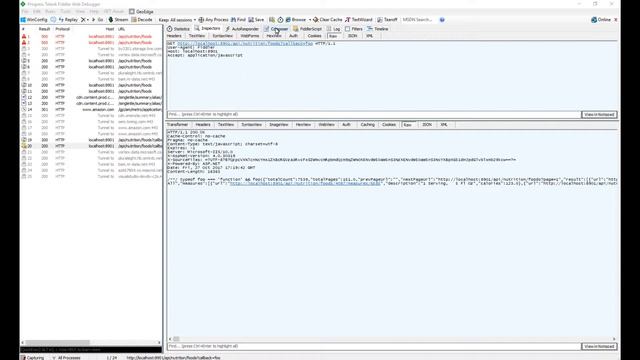
Task: Toggle the Decode option
Action: 142,20
